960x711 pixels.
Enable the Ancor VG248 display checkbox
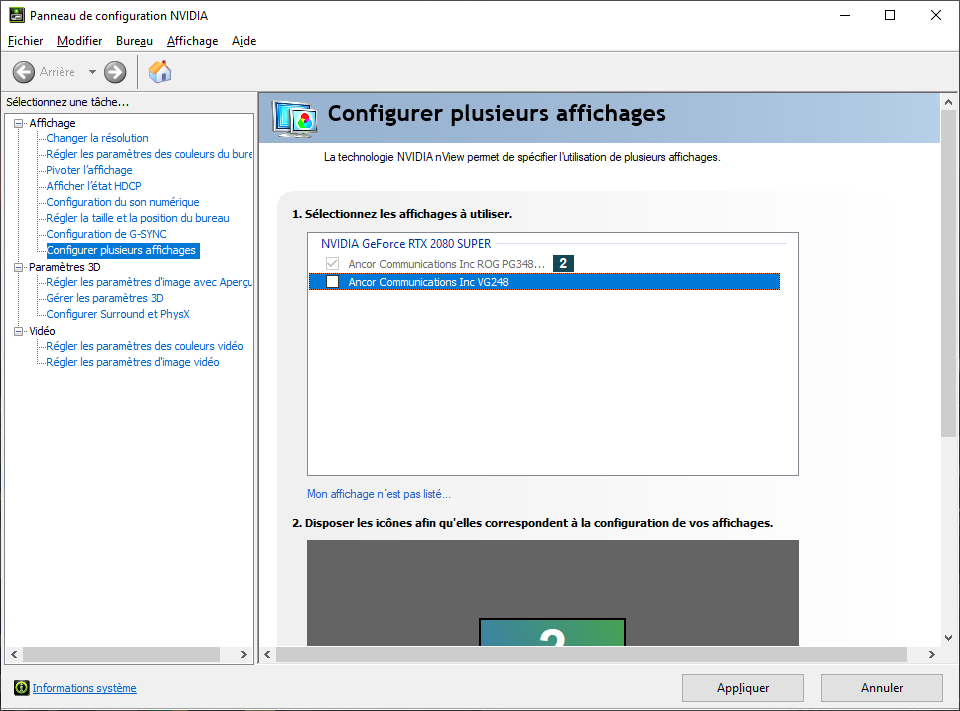point(332,282)
